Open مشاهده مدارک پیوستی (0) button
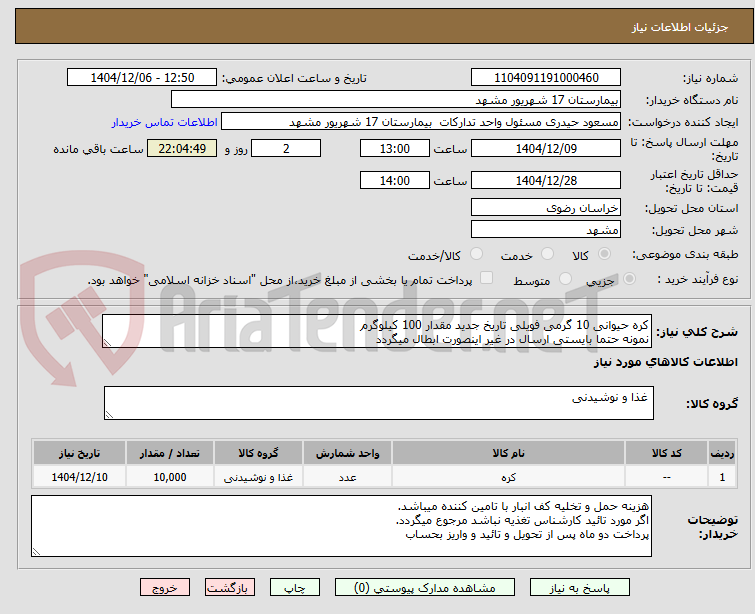Viewport: 755px width, 614px height. (x=425, y=588)
